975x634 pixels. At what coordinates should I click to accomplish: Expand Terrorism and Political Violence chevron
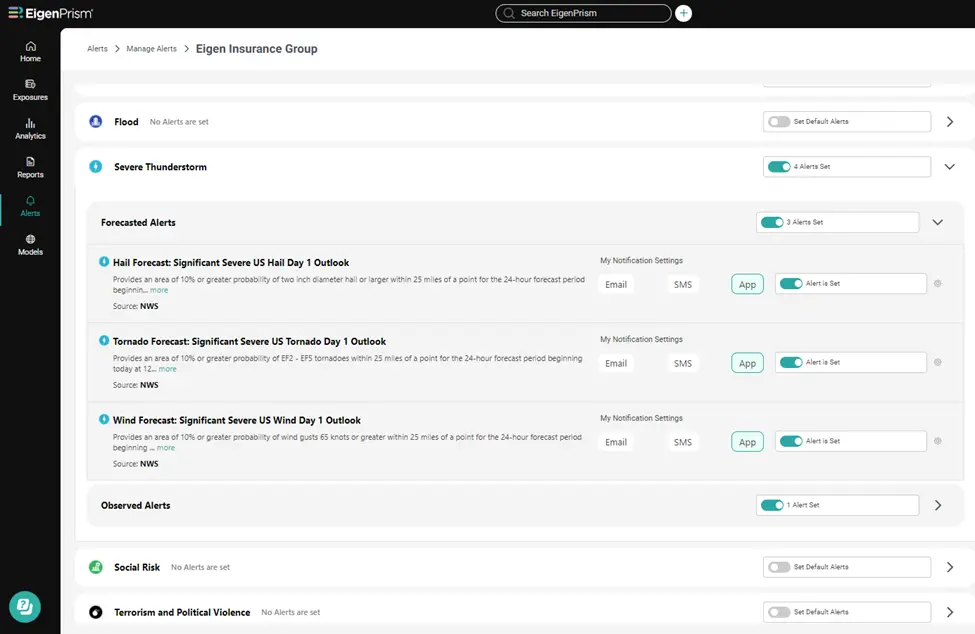pyautogui.click(x=950, y=612)
